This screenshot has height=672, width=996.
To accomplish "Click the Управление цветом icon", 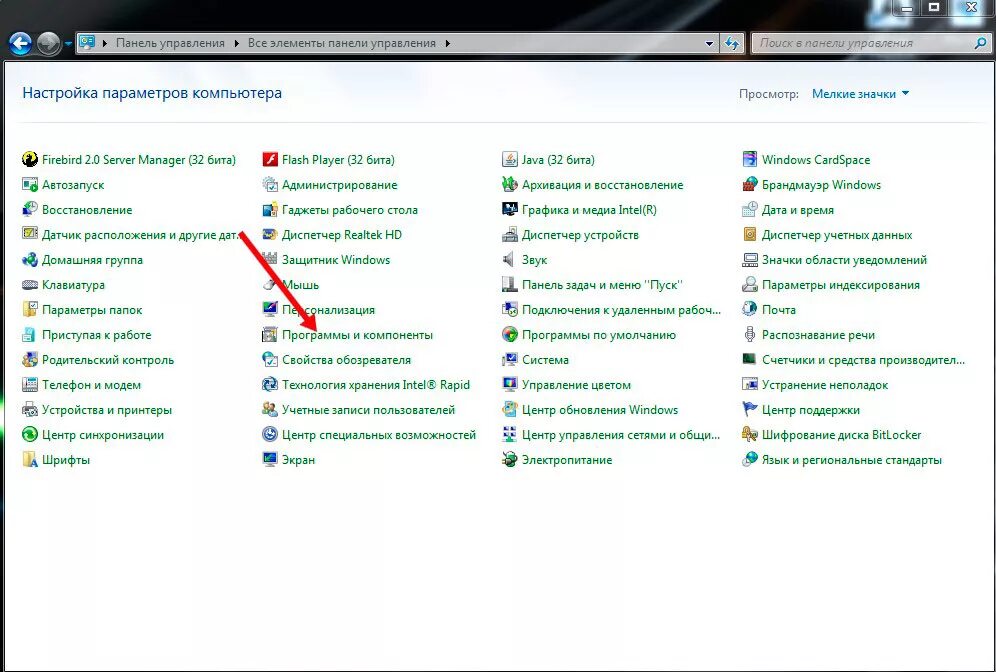I will (509, 384).
